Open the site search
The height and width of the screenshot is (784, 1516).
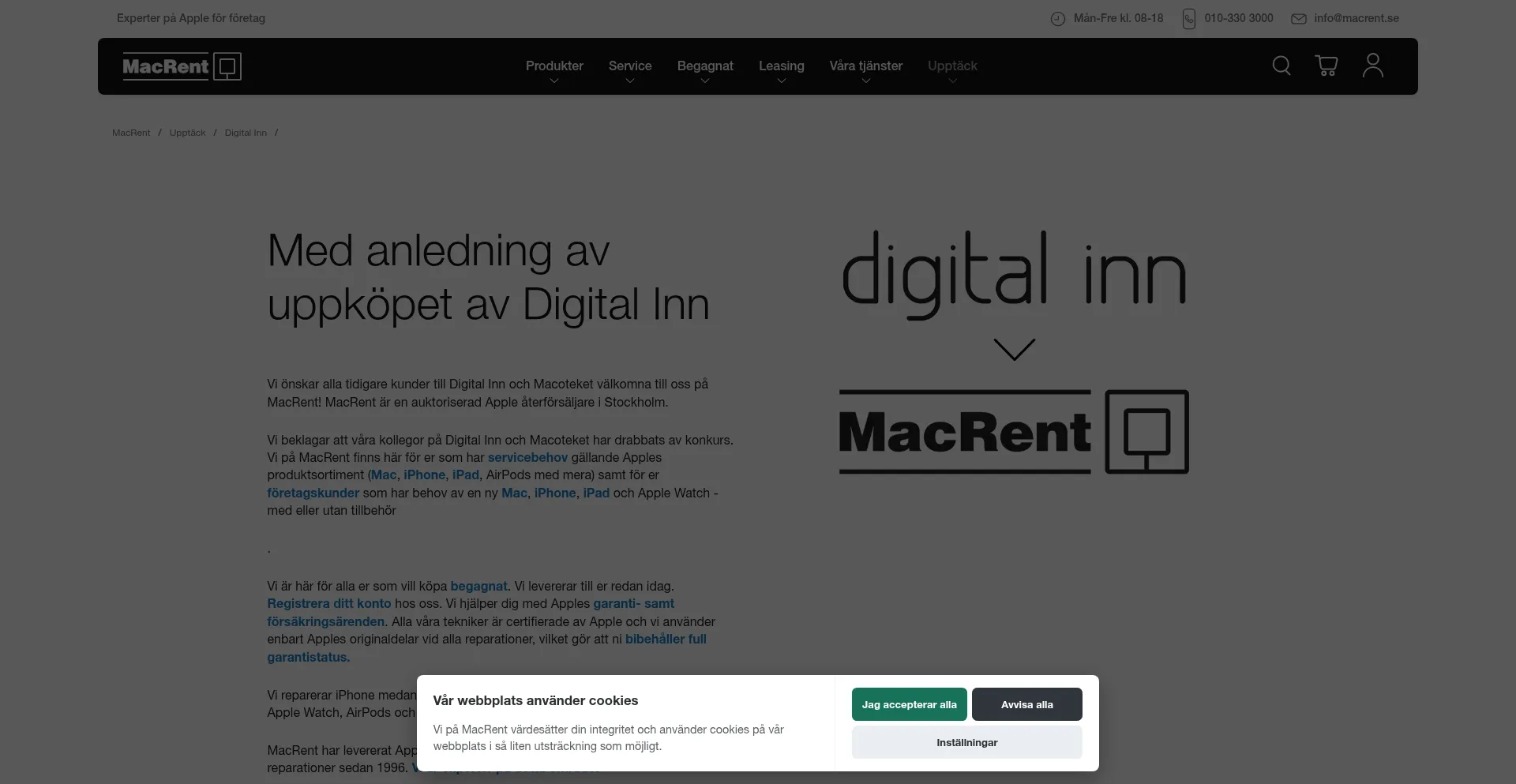[1281, 66]
